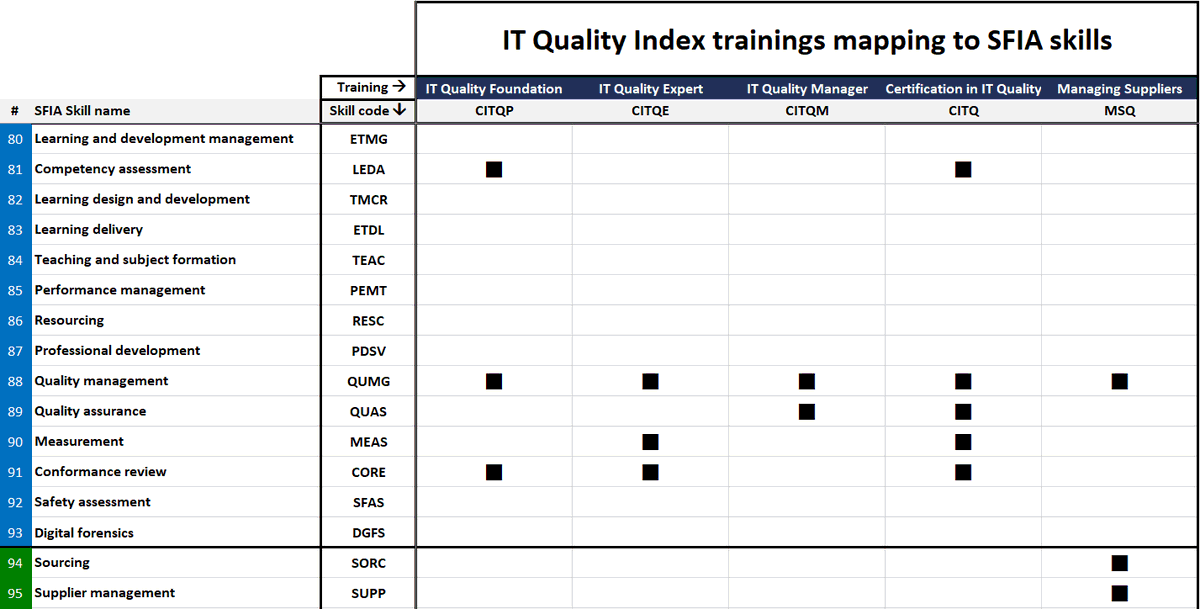Click skill code CORE
1200x609 pixels.
pos(368,472)
